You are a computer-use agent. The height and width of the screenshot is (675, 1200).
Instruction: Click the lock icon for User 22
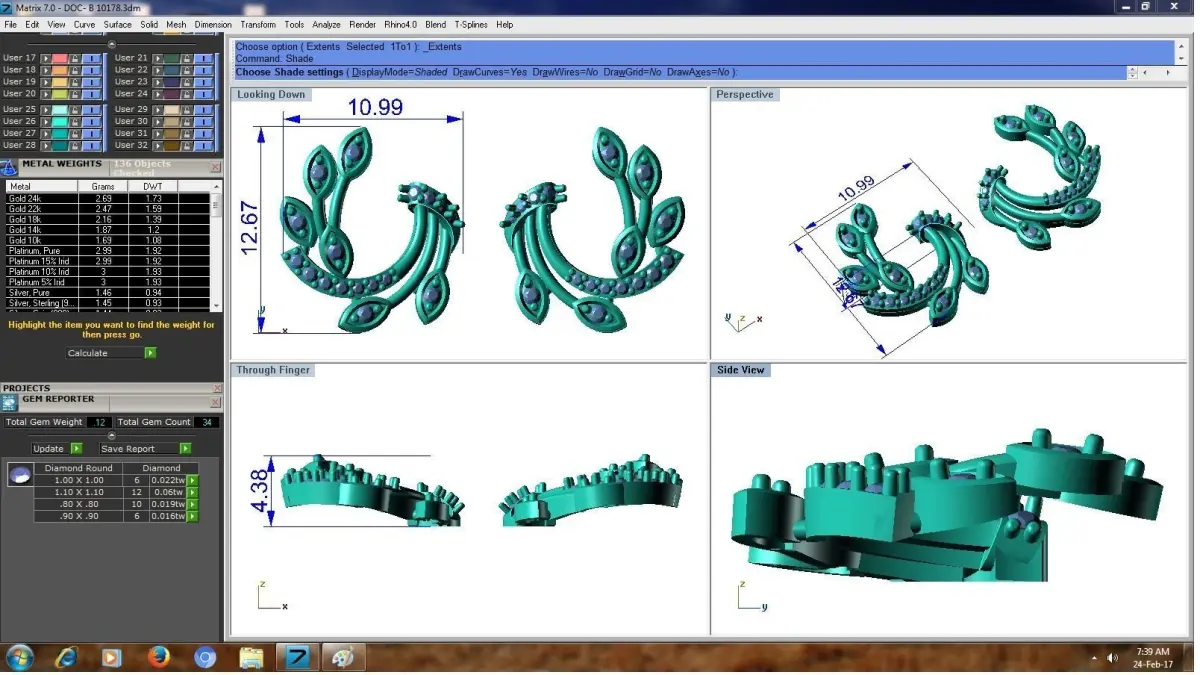tap(187, 70)
